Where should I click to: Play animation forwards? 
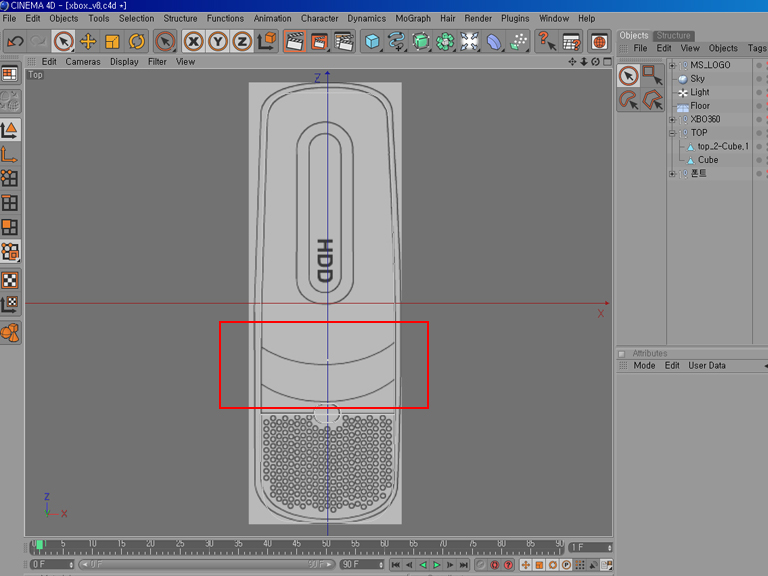(x=436, y=565)
